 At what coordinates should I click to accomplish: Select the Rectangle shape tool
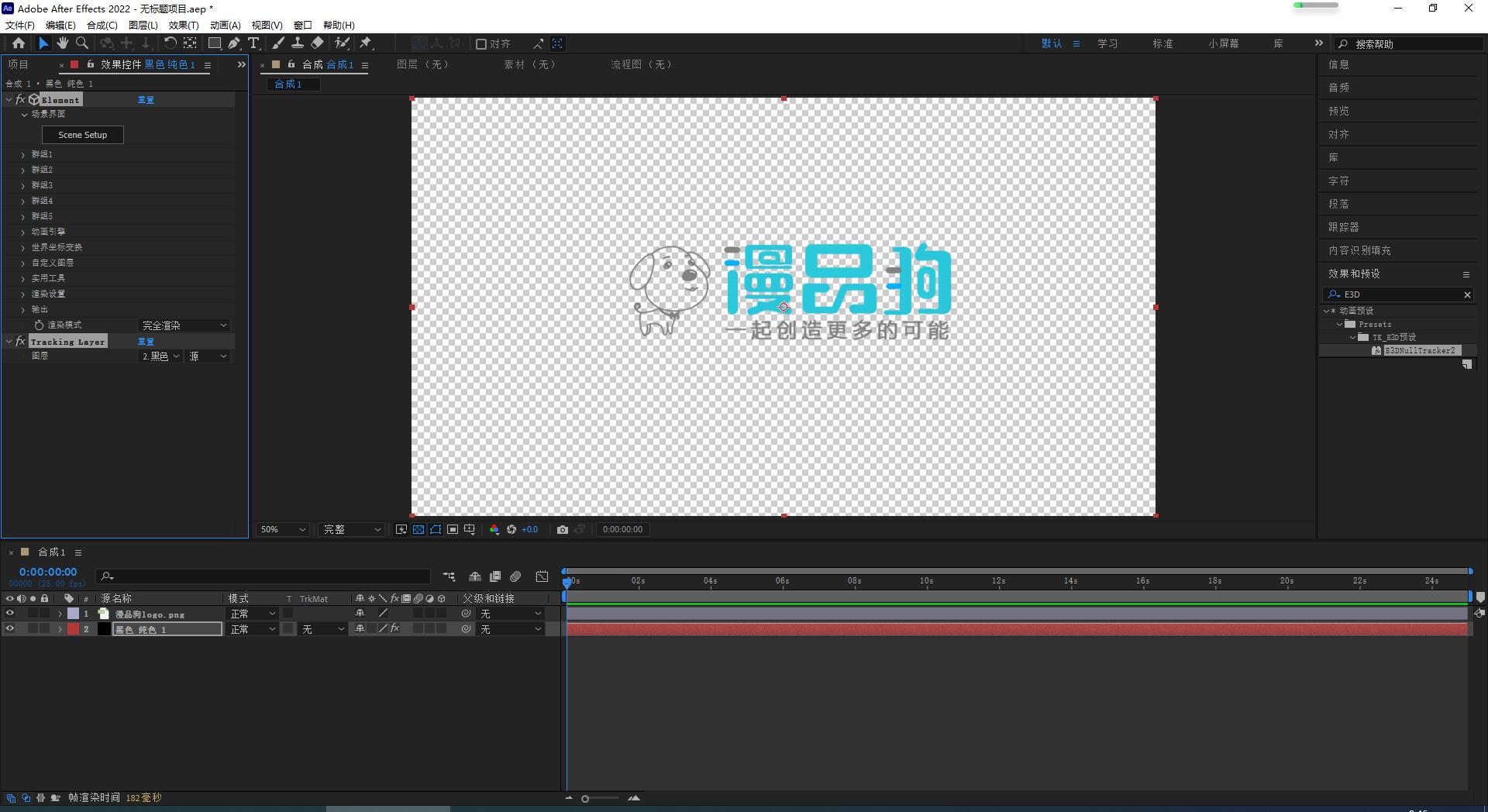coord(215,43)
